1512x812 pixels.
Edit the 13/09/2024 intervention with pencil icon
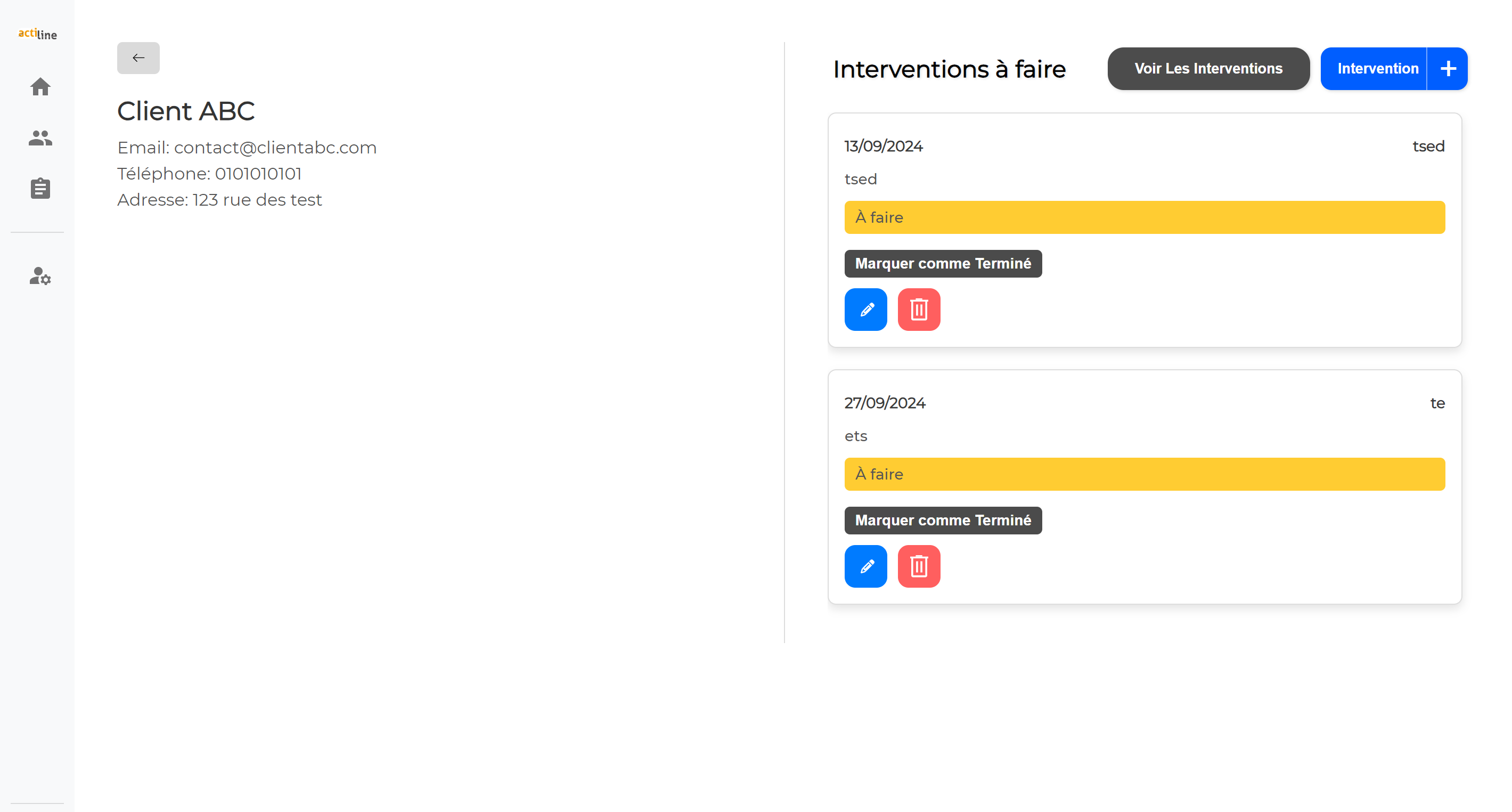tap(865, 310)
